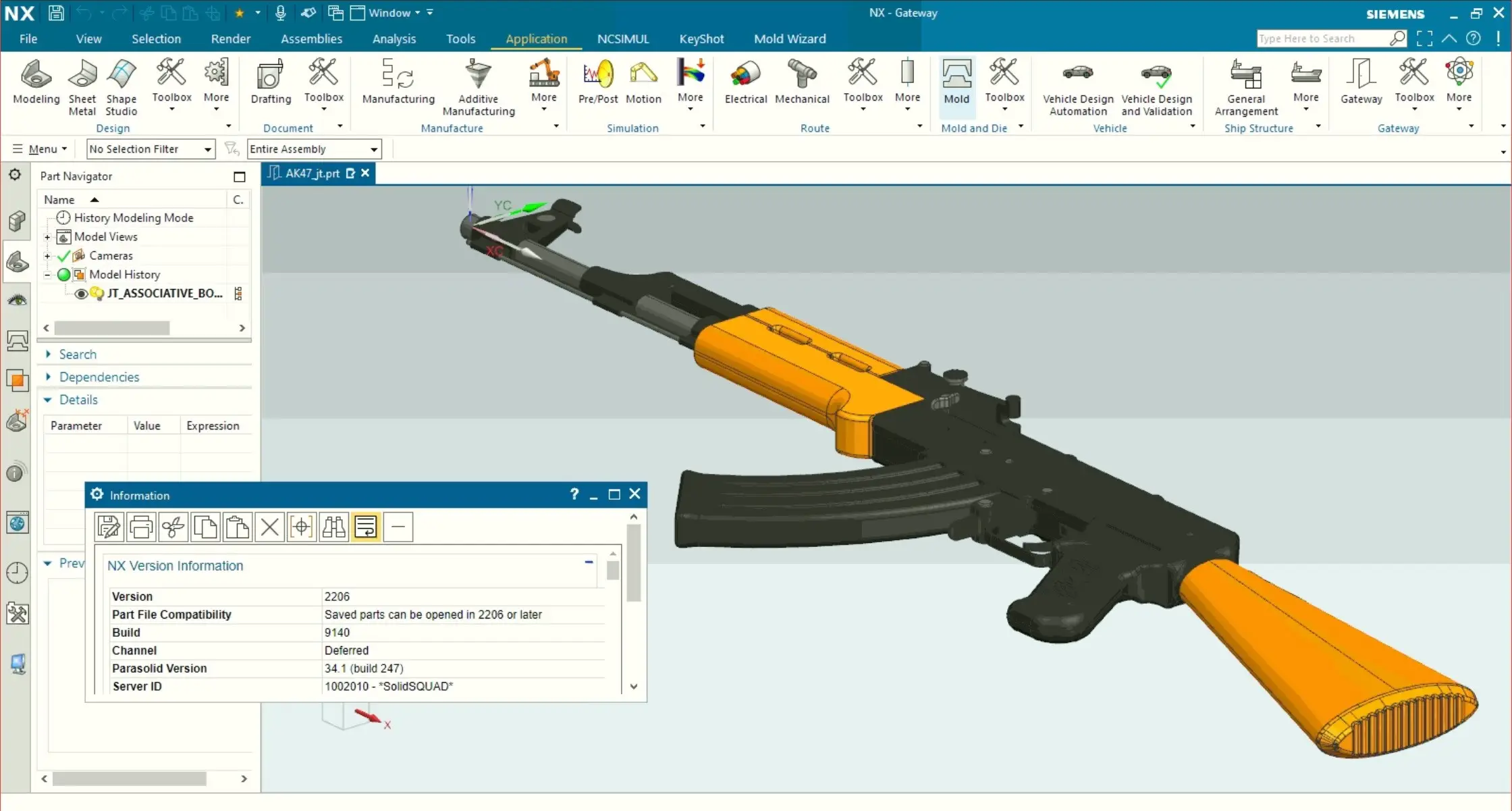The height and width of the screenshot is (811, 1512).
Task: Switch to the Gateway application
Action: point(1361,82)
